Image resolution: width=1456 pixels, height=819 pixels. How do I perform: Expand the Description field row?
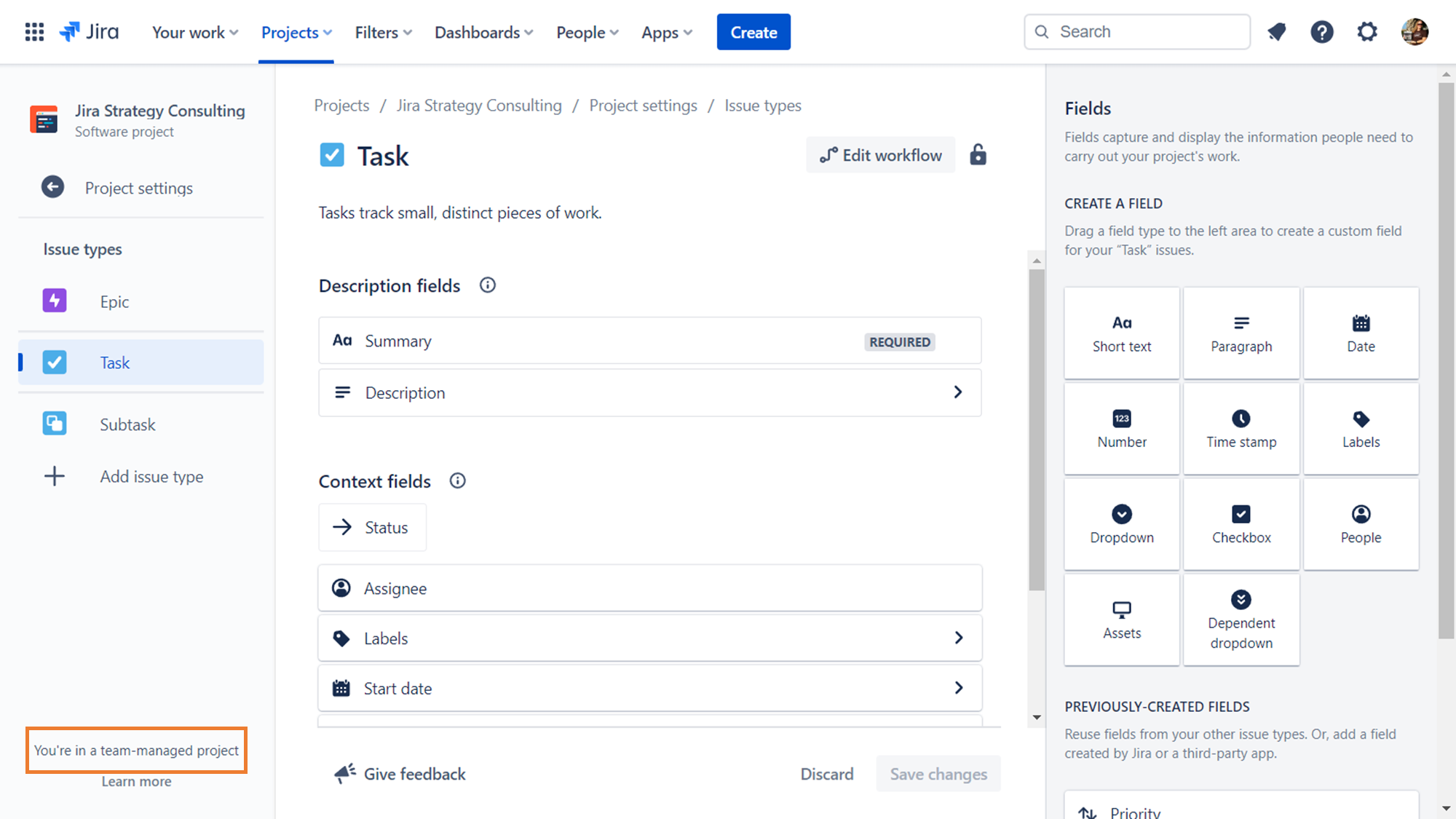[957, 392]
